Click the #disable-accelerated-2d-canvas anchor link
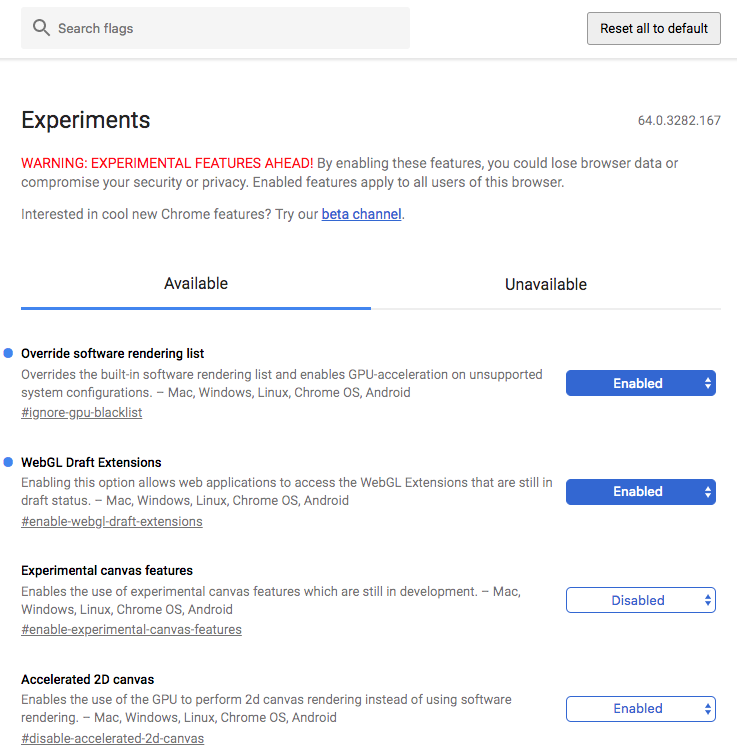737x754 pixels. coord(112,738)
